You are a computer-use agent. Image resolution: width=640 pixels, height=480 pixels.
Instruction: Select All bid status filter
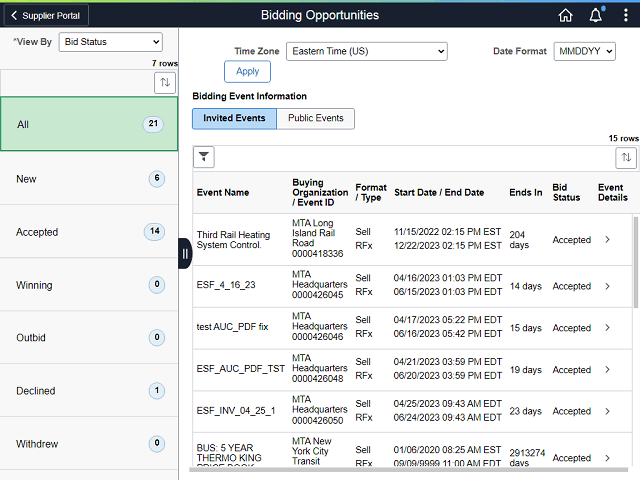point(89,124)
